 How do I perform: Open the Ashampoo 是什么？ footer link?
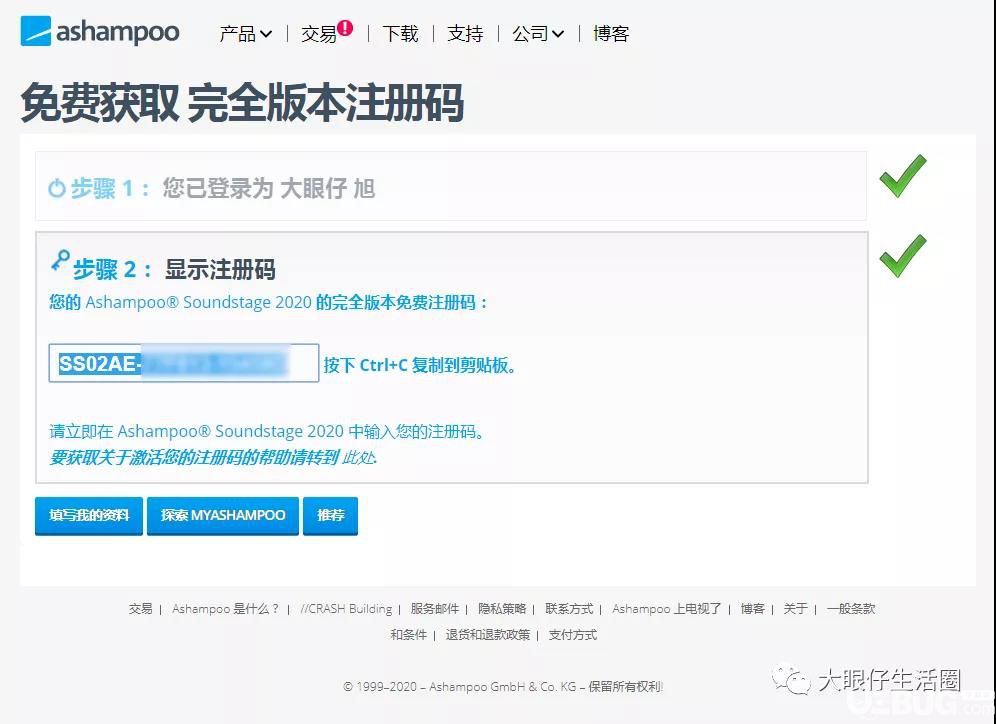225,608
